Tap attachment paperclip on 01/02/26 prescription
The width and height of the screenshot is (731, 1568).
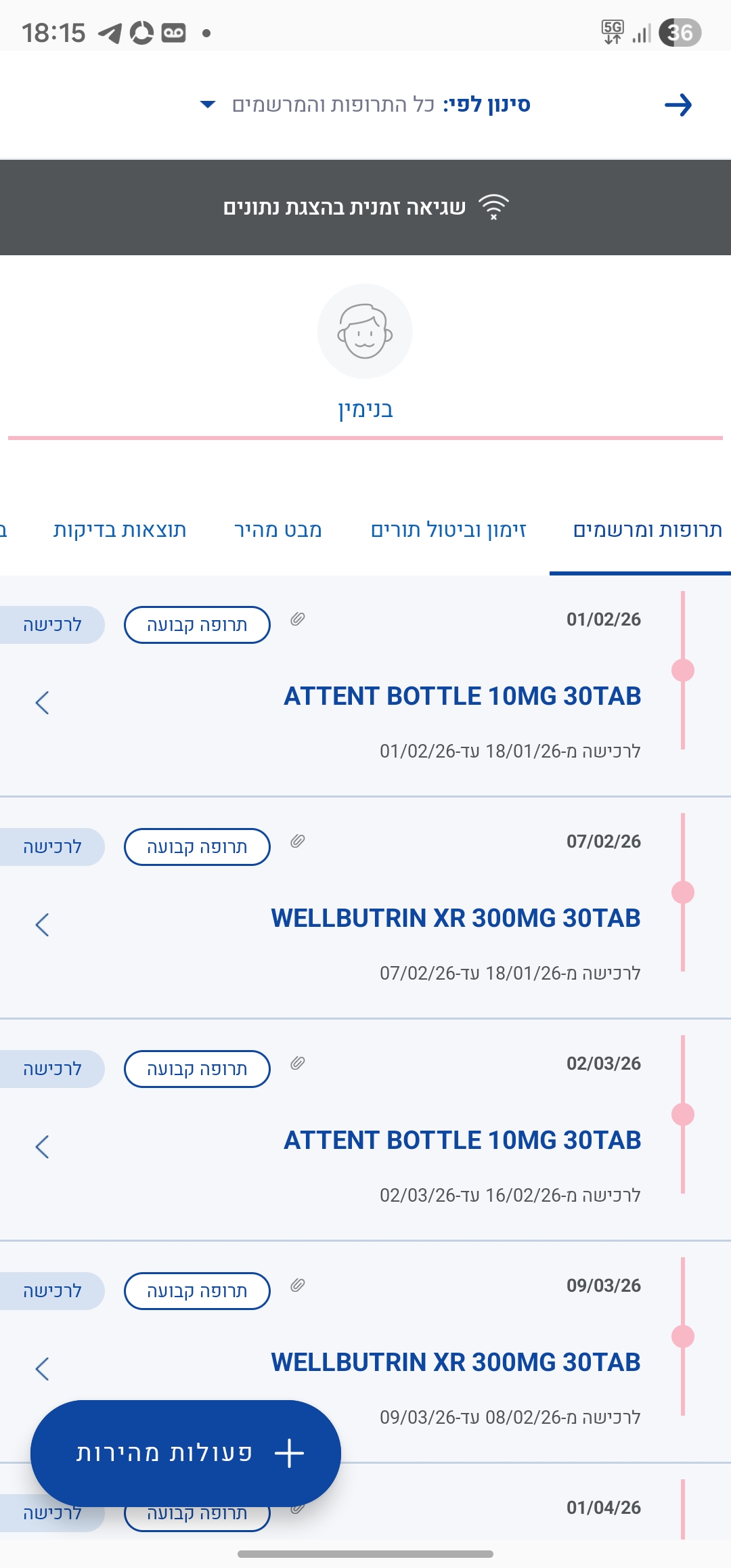(298, 619)
